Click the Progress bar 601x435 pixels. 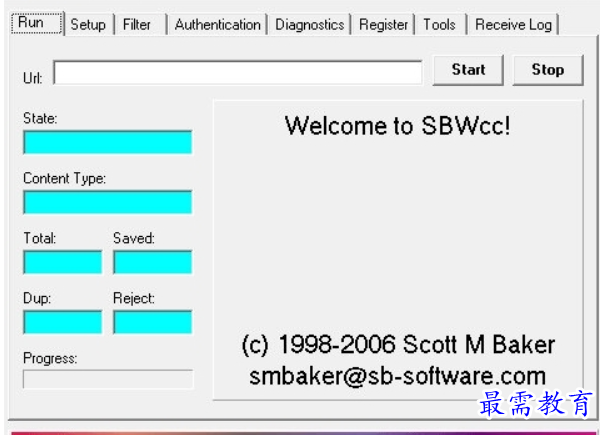[x=108, y=379]
